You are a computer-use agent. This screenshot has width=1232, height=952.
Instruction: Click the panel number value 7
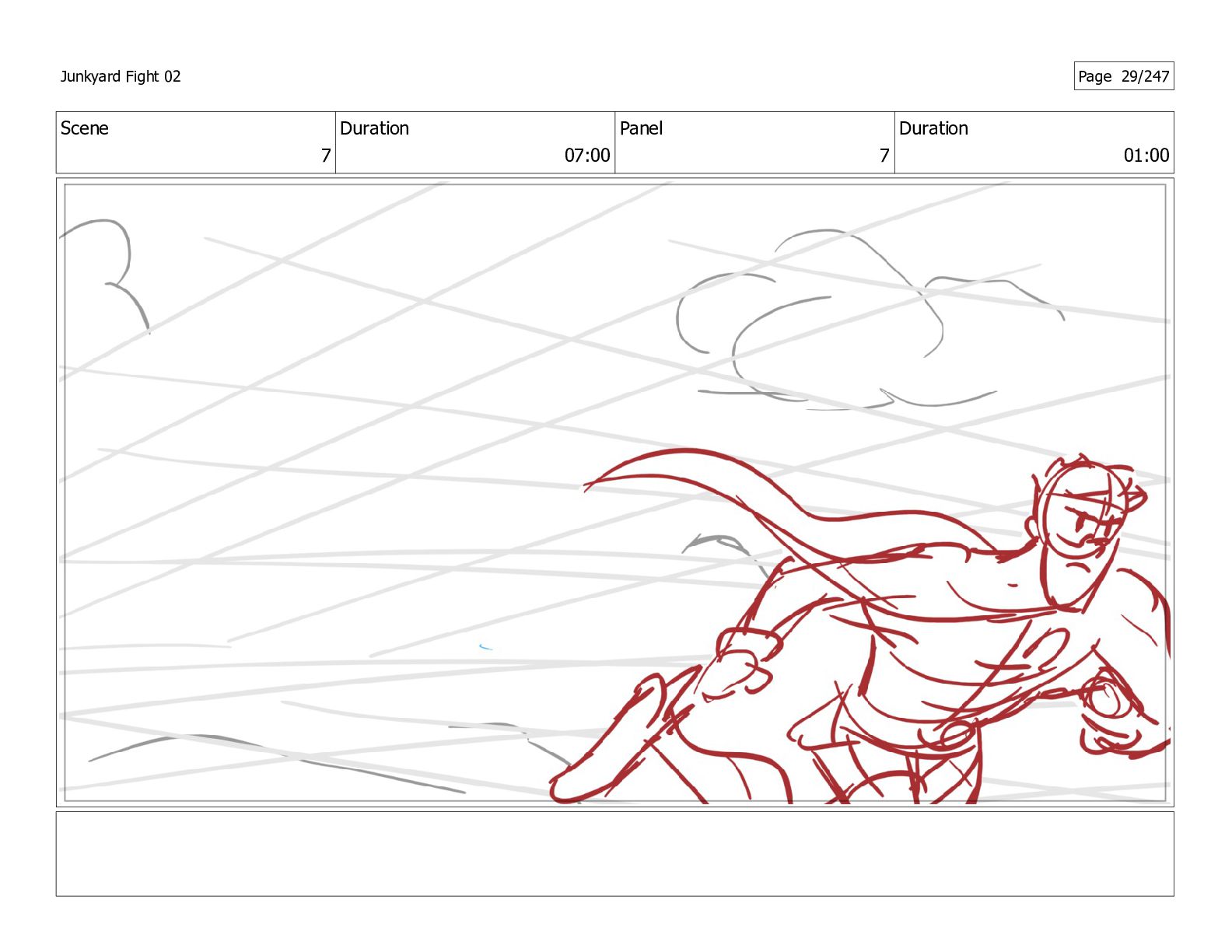[884, 156]
